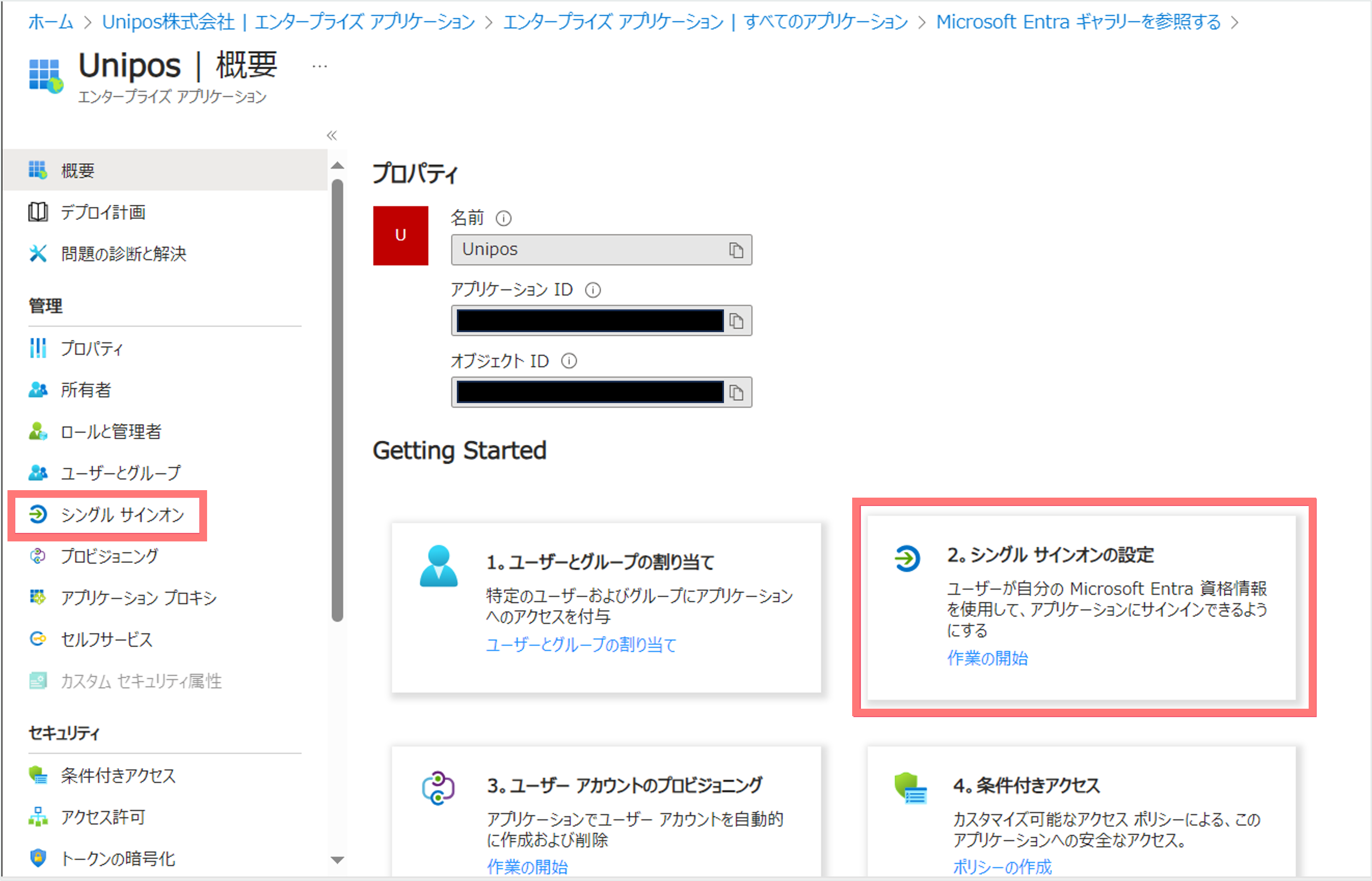The height and width of the screenshot is (881, 1372).
Task: Click the hierarchy icon beside アクセス許可
Action: coord(38,817)
